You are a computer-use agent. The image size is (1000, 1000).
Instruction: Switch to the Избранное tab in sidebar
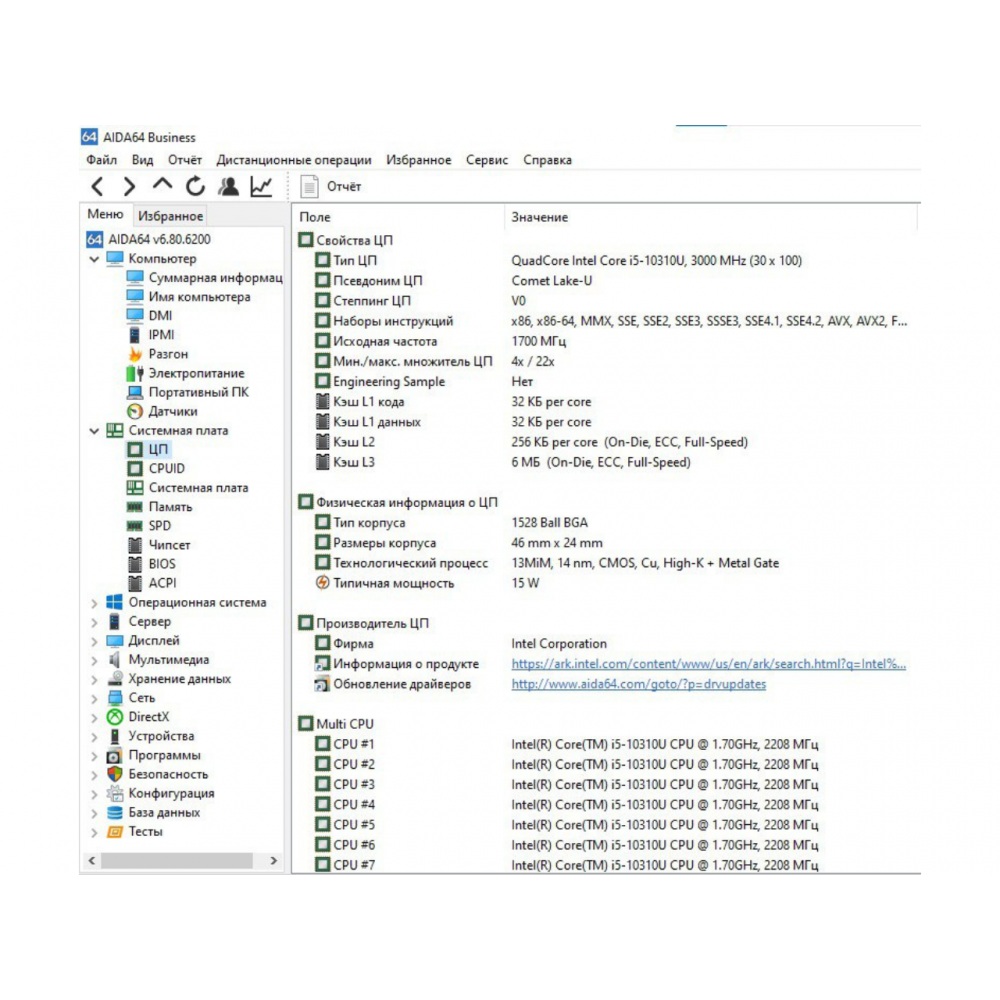click(x=171, y=216)
